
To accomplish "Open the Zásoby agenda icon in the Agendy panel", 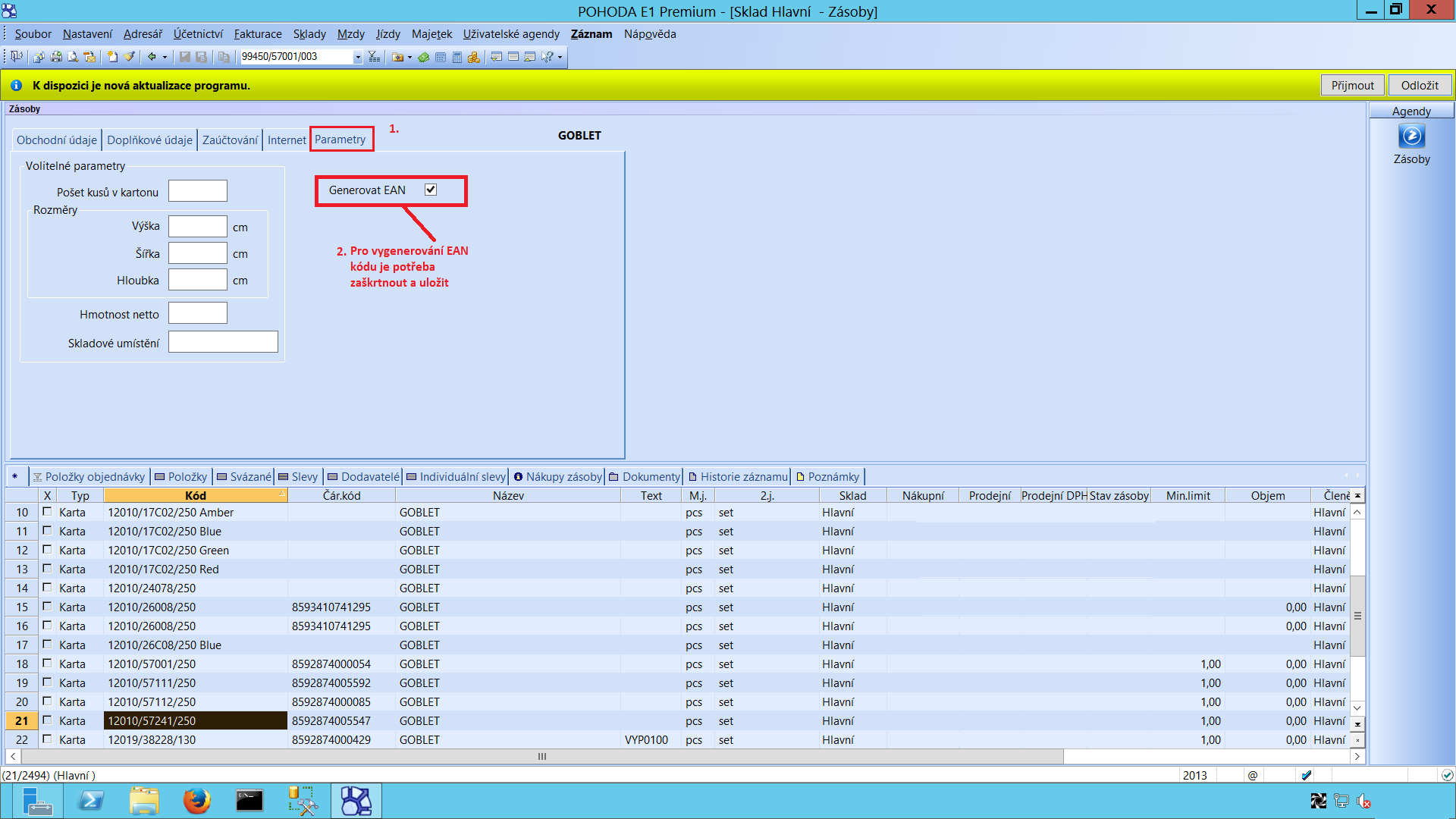I will tap(1411, 136).
